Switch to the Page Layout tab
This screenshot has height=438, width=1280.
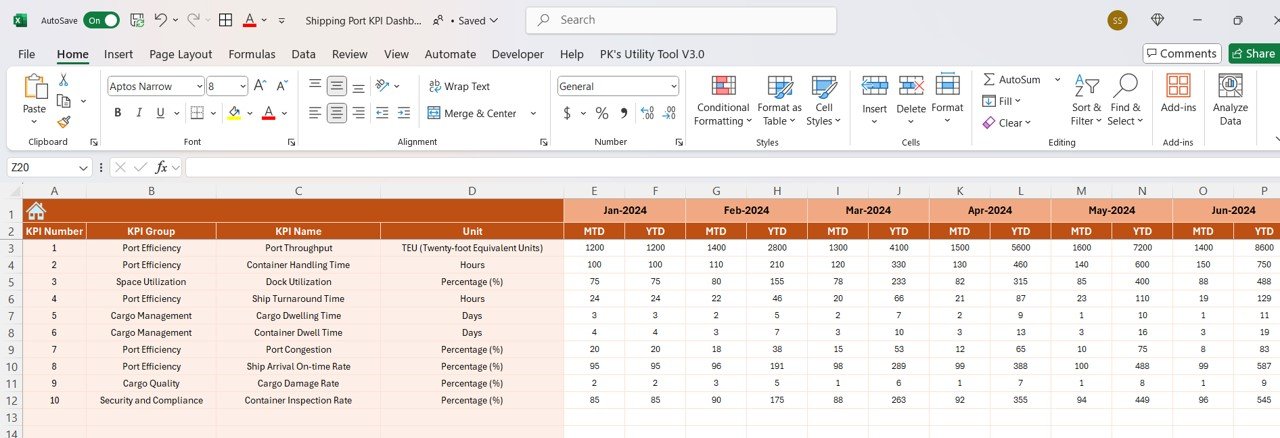(181, 54)
